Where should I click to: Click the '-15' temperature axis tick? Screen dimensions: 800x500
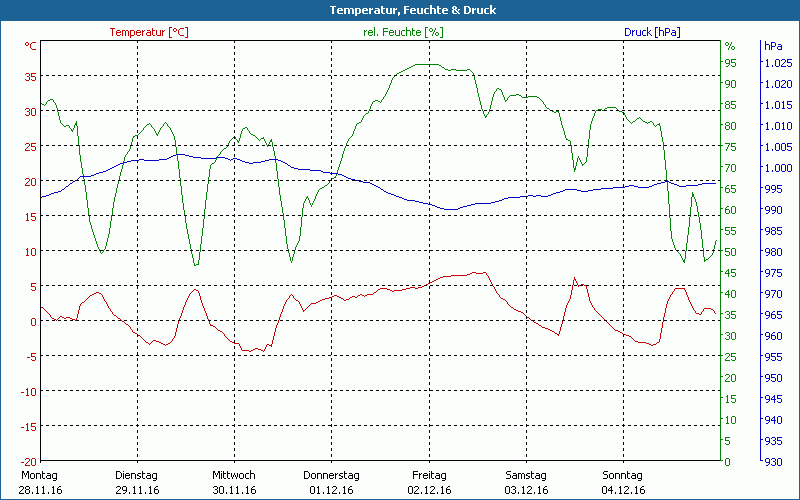point(29,427)
